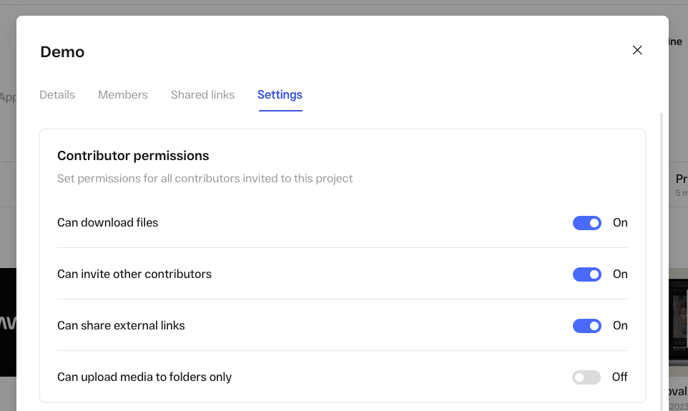Click the On label beside download files
The height and width of the screenshot is (411, 688).
point(620,223)
